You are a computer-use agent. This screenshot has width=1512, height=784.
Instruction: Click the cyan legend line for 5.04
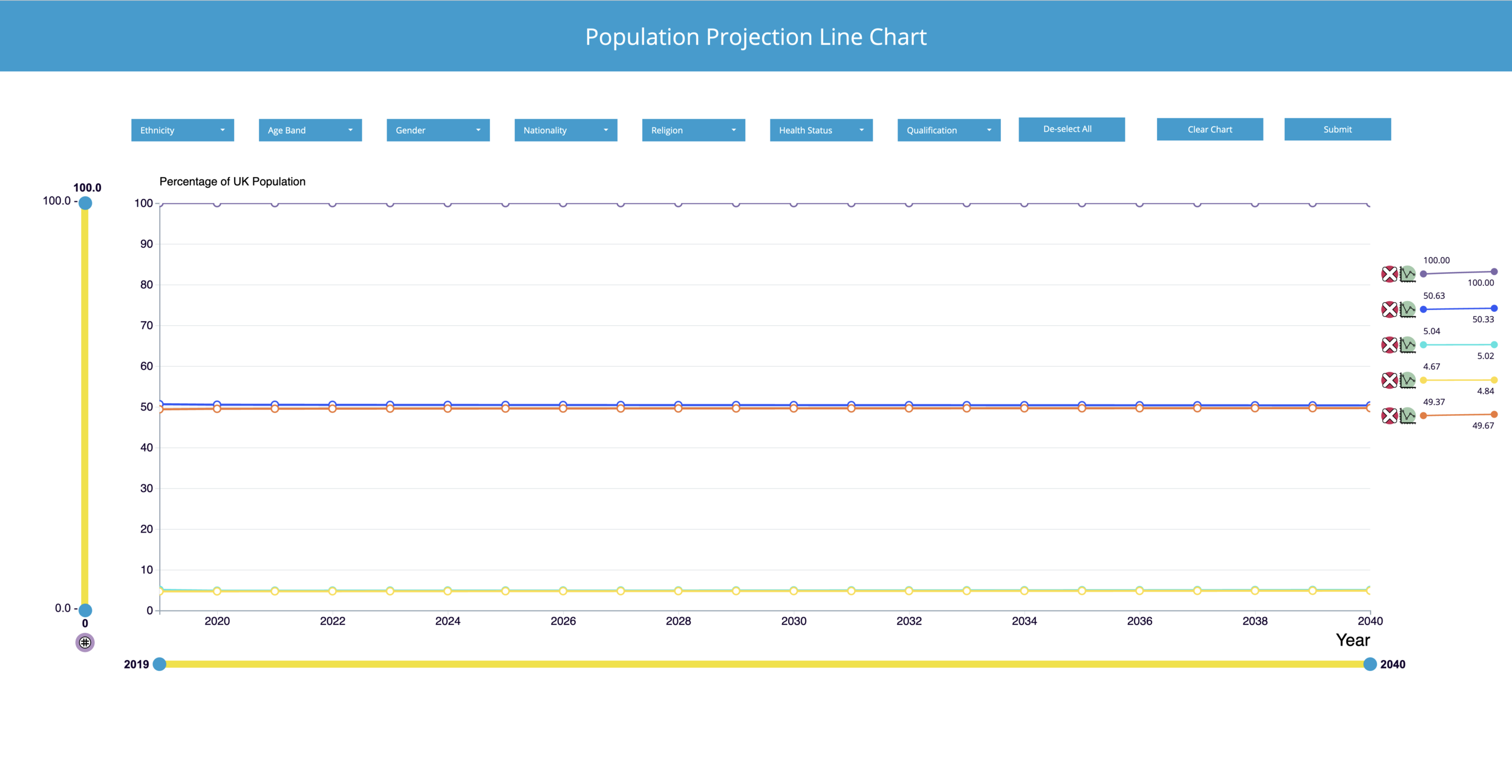pyautogui.click(x=1459, y=345)
